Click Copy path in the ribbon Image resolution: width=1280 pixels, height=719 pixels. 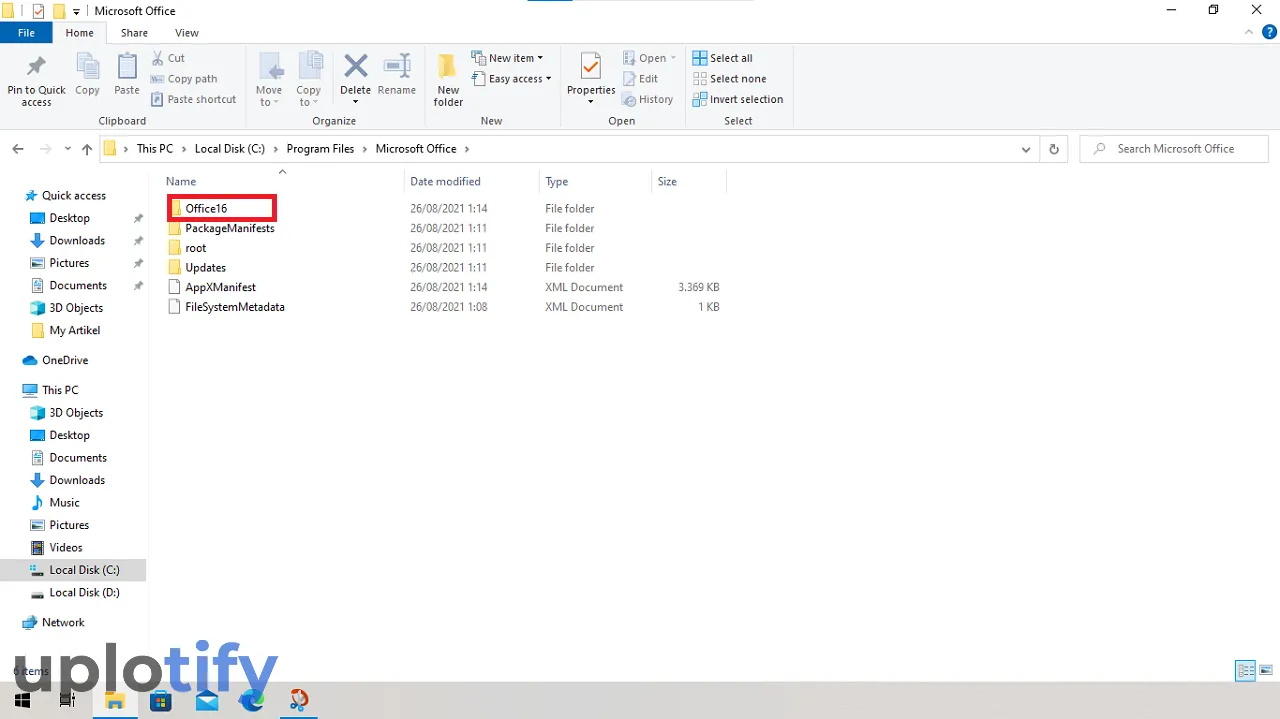click(x=184, y=79)
